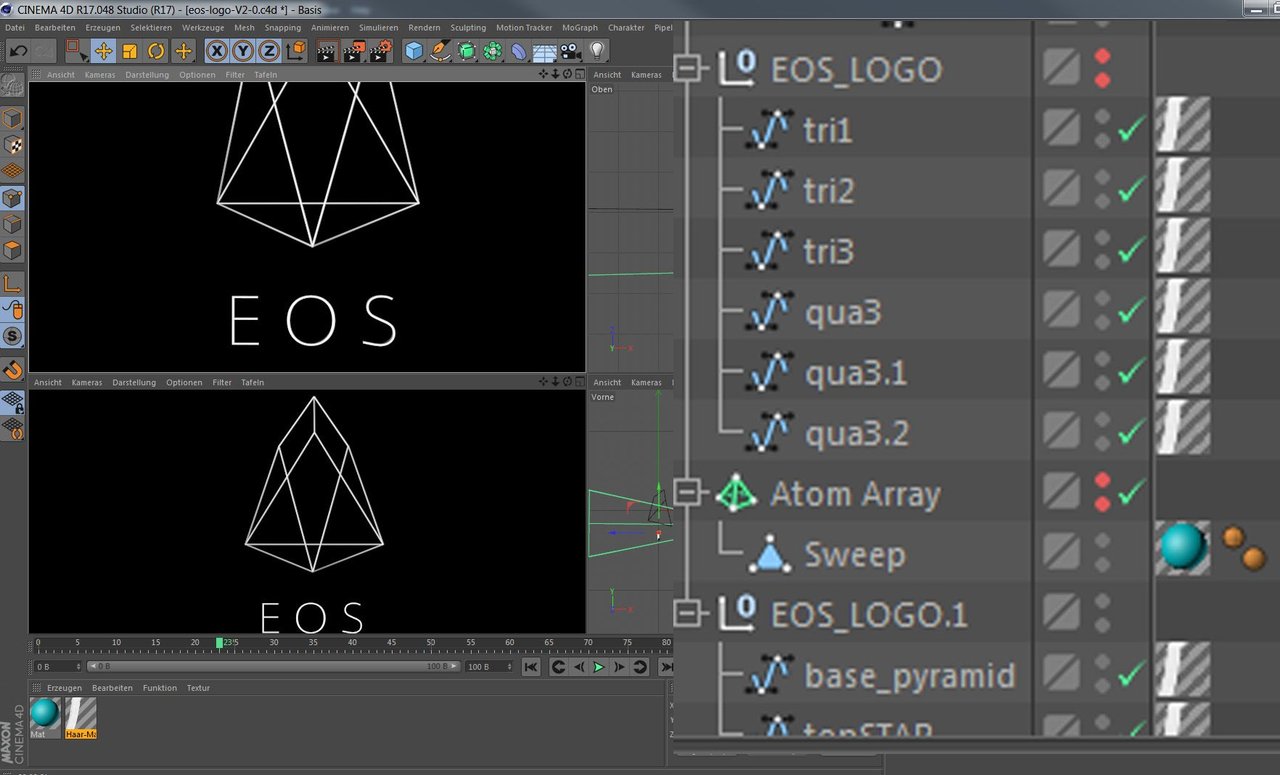Click the teal material tag on Sweep
This screenshot has width=1280, height=775.
coord(1182,549)
